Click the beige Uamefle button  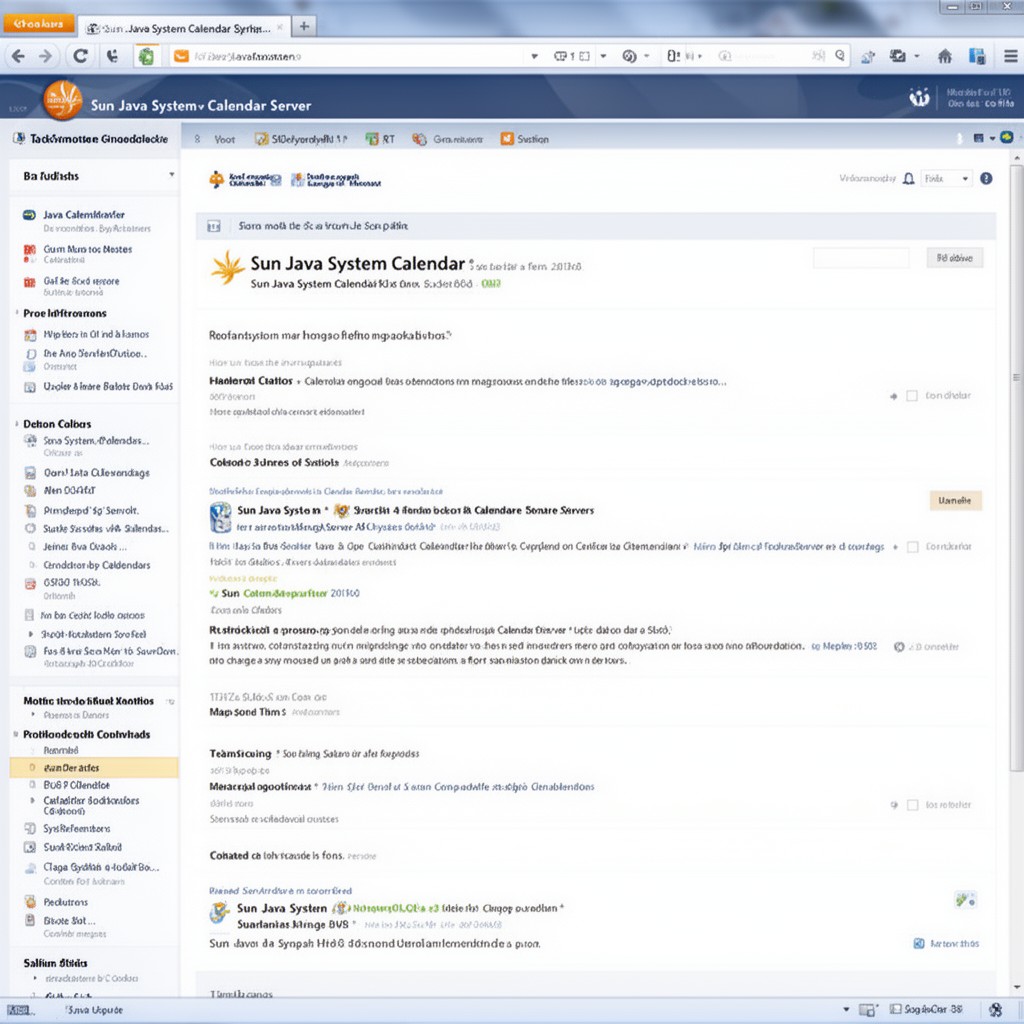(x=955, y=500)
